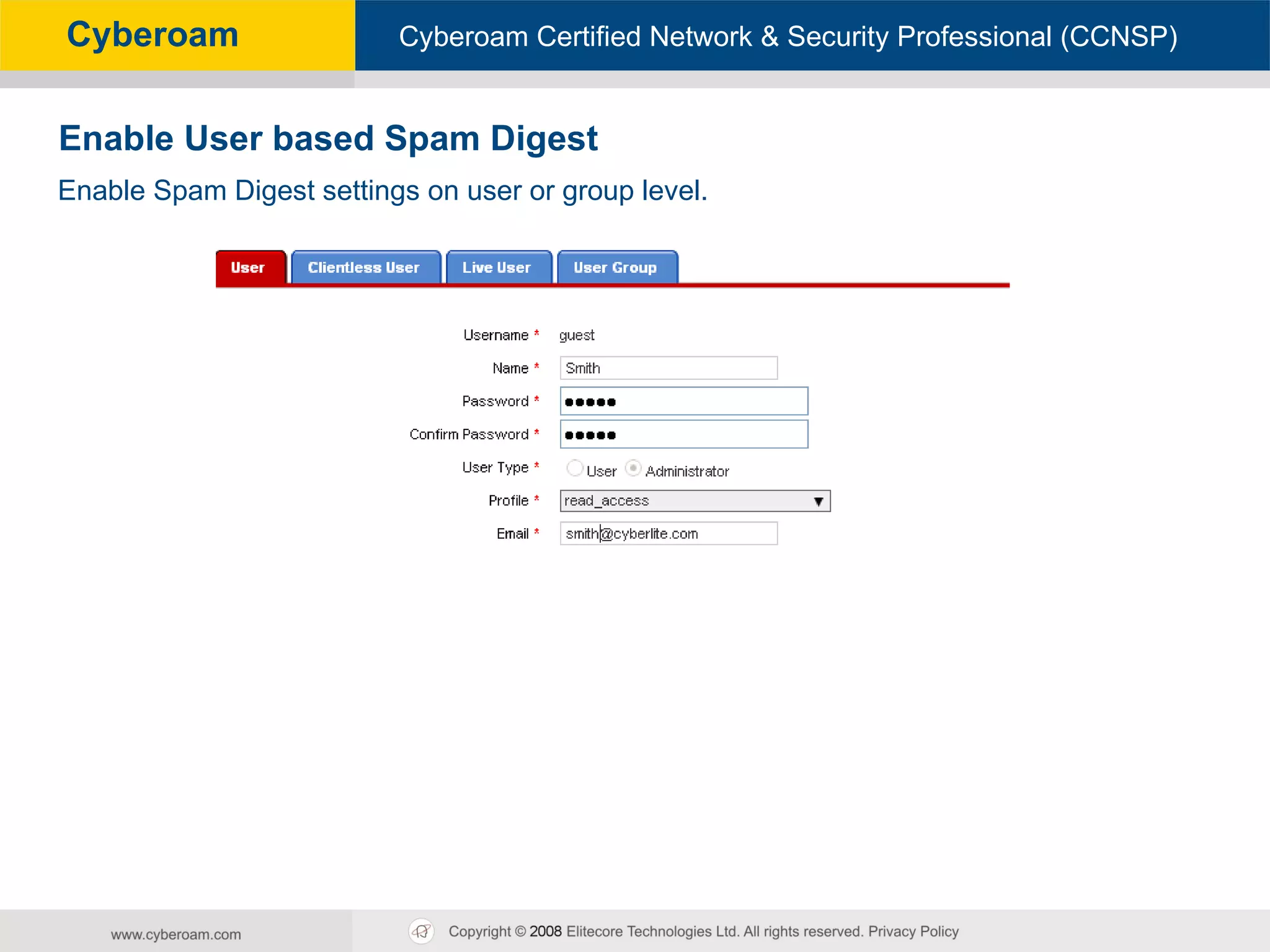Click the Username label
Screen dimensions: 1270x952
pyautogui.click(x=496, y=335)
